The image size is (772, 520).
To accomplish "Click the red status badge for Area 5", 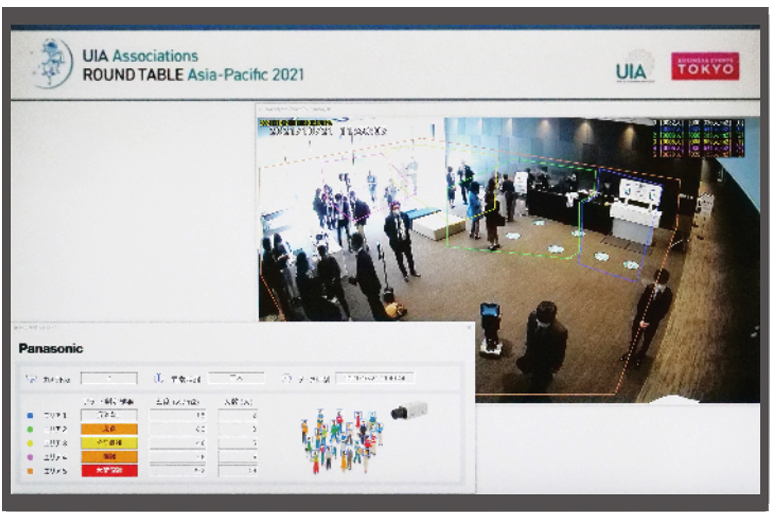I will point(108,469).
